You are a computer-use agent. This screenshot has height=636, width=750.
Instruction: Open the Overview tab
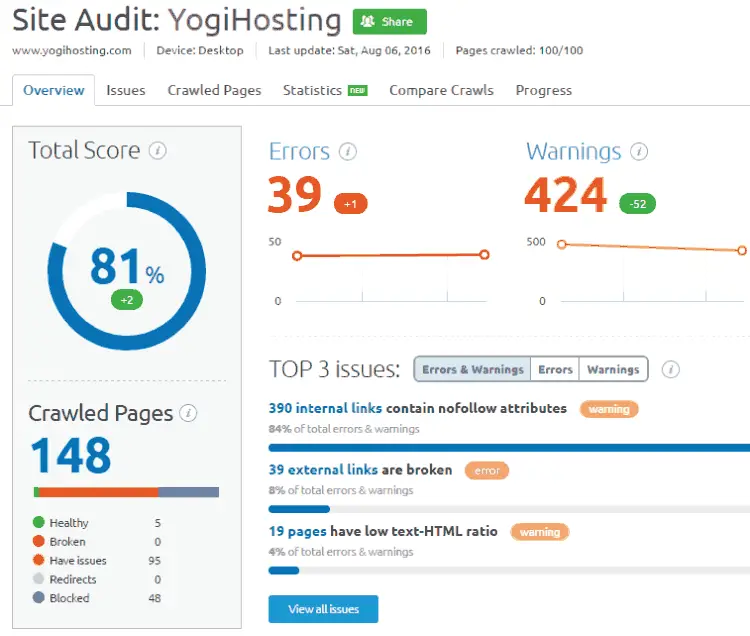tap(54, 90)
